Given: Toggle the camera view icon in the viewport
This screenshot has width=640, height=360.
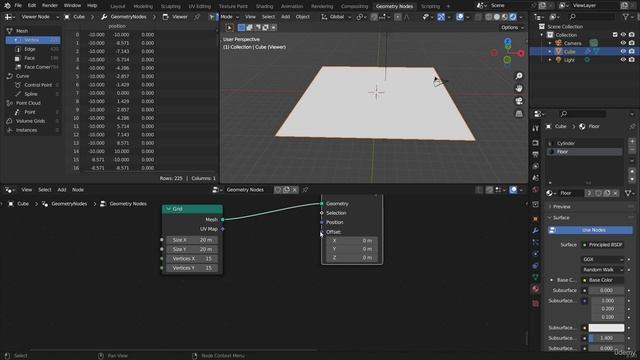Looking at the screenshot, I should [x=519, y=101].
